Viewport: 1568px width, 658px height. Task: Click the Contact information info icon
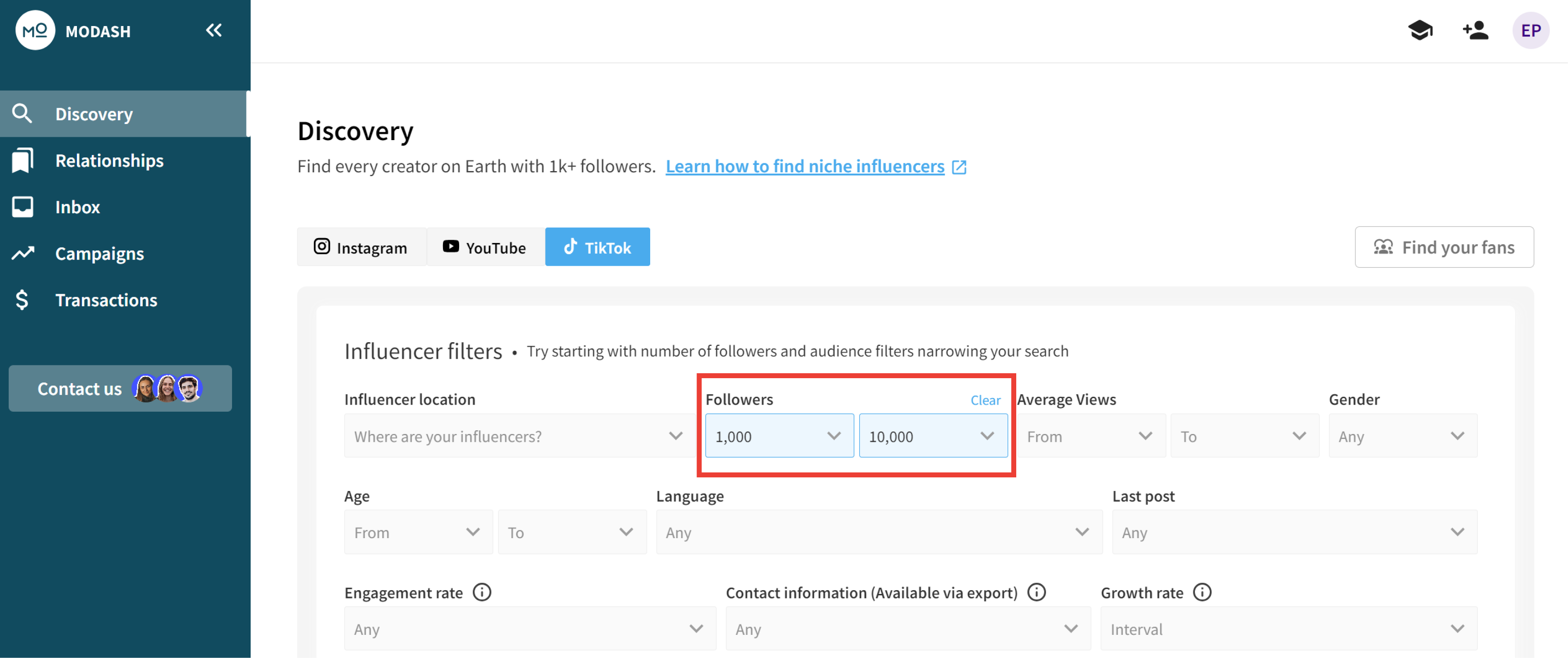pos(1036,592)
